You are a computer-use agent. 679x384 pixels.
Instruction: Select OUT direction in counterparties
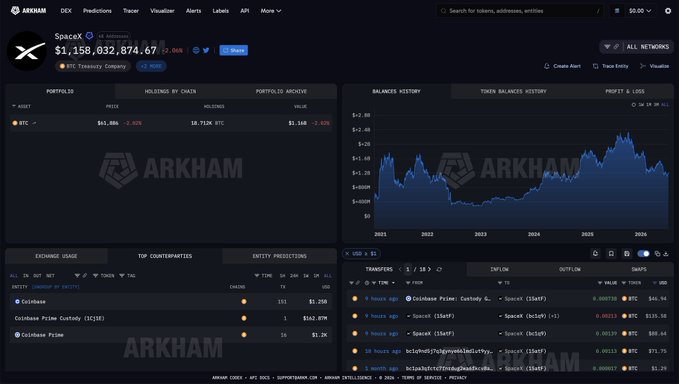pos(38,275)
